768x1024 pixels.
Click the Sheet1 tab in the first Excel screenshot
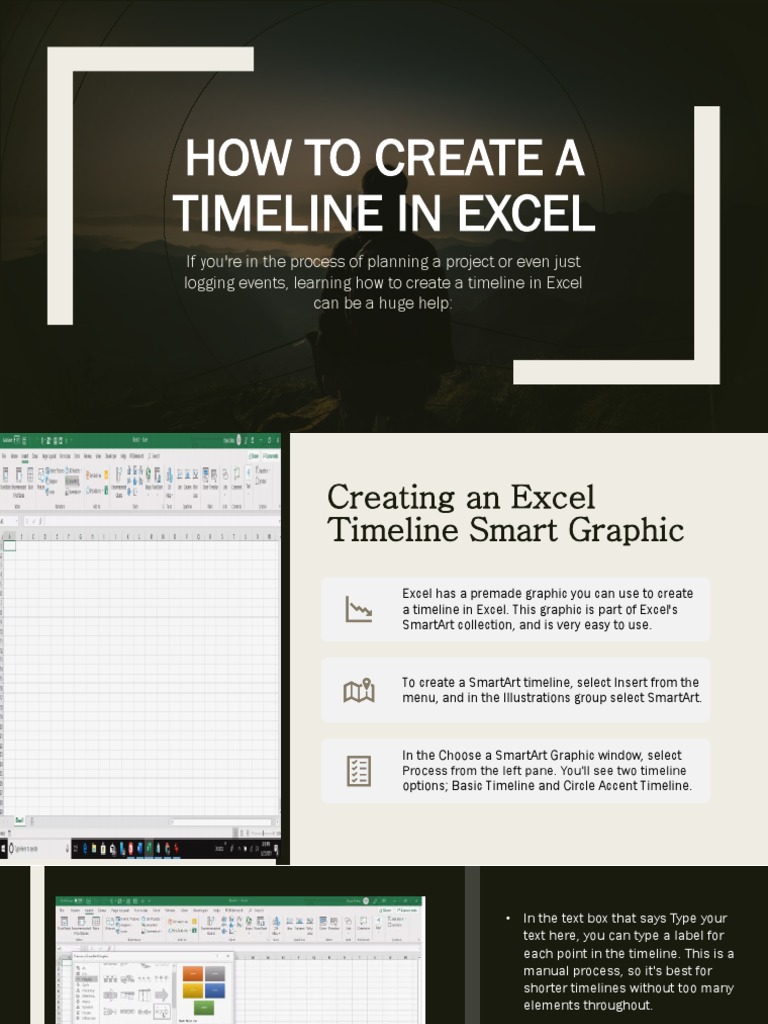pos(20,820)
